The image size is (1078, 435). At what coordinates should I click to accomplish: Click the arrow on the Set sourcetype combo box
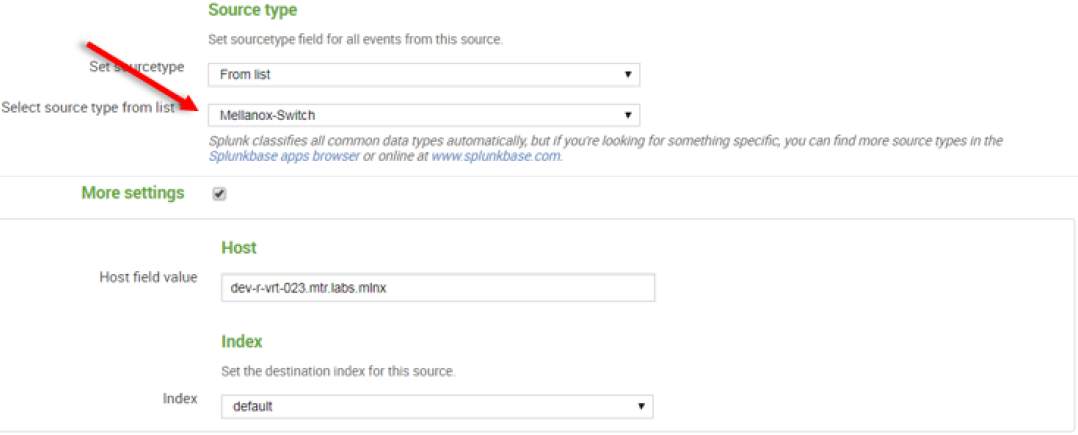627,75
